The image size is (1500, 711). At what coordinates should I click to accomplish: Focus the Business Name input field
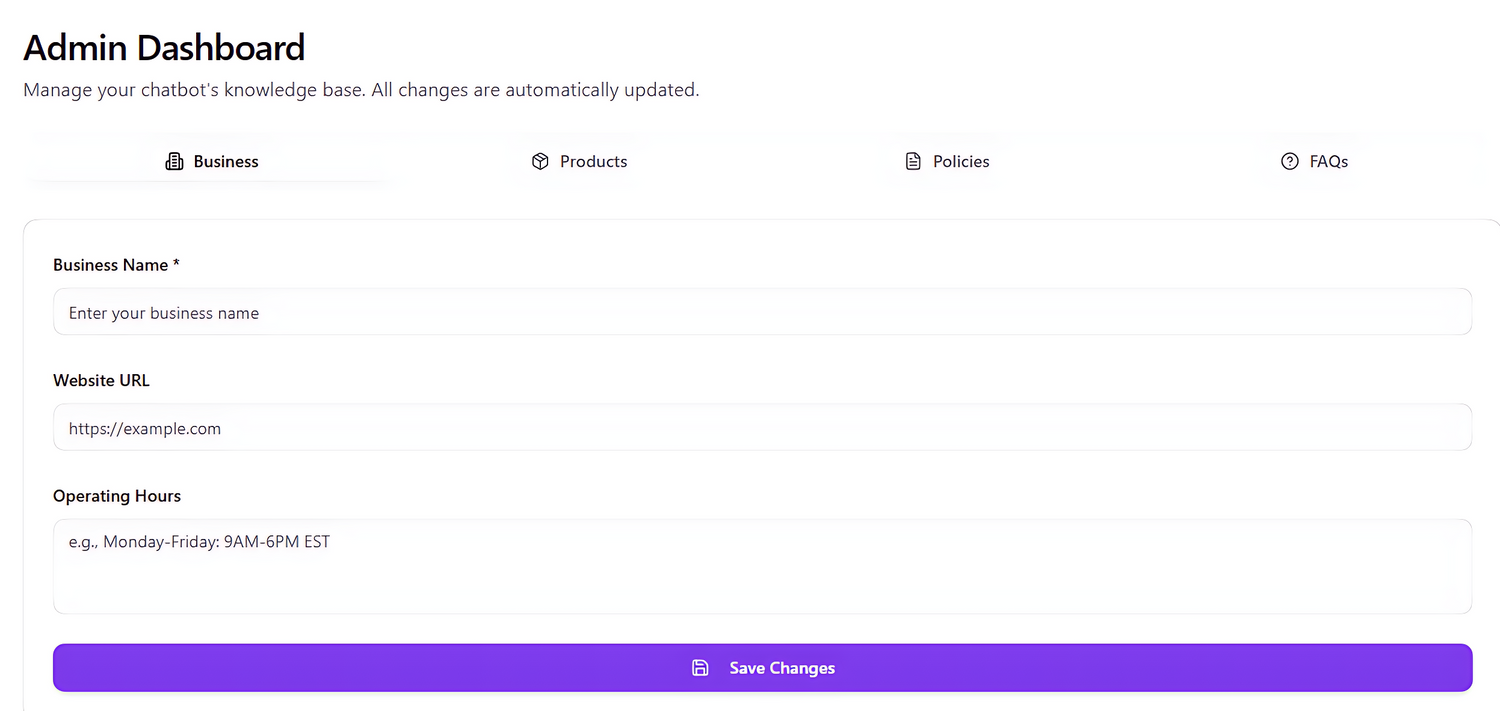(x=762, y=311)
